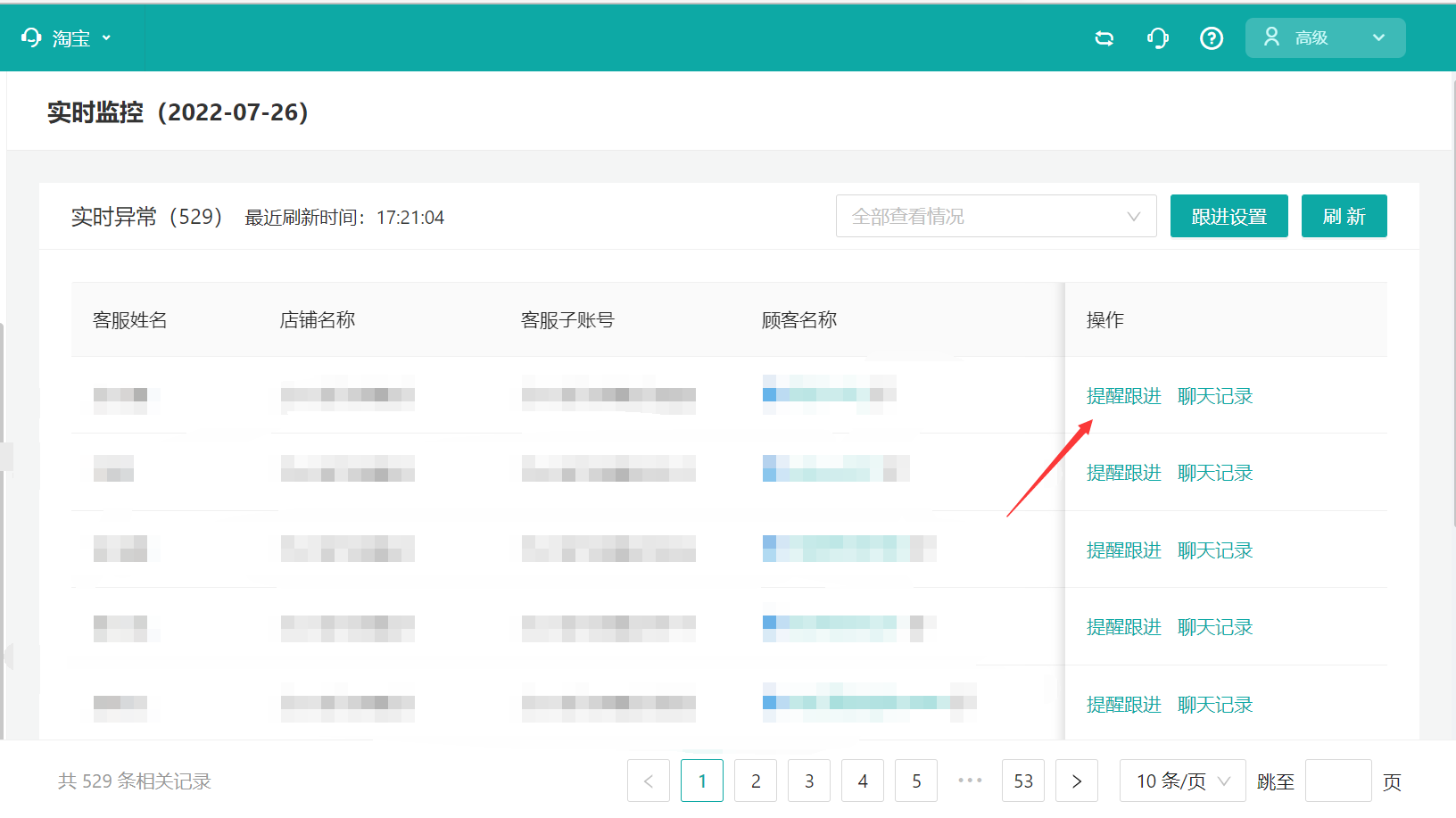Open customer service headset icon in header
This screenshot has height=818, width=1456.
click(1158, 38)
